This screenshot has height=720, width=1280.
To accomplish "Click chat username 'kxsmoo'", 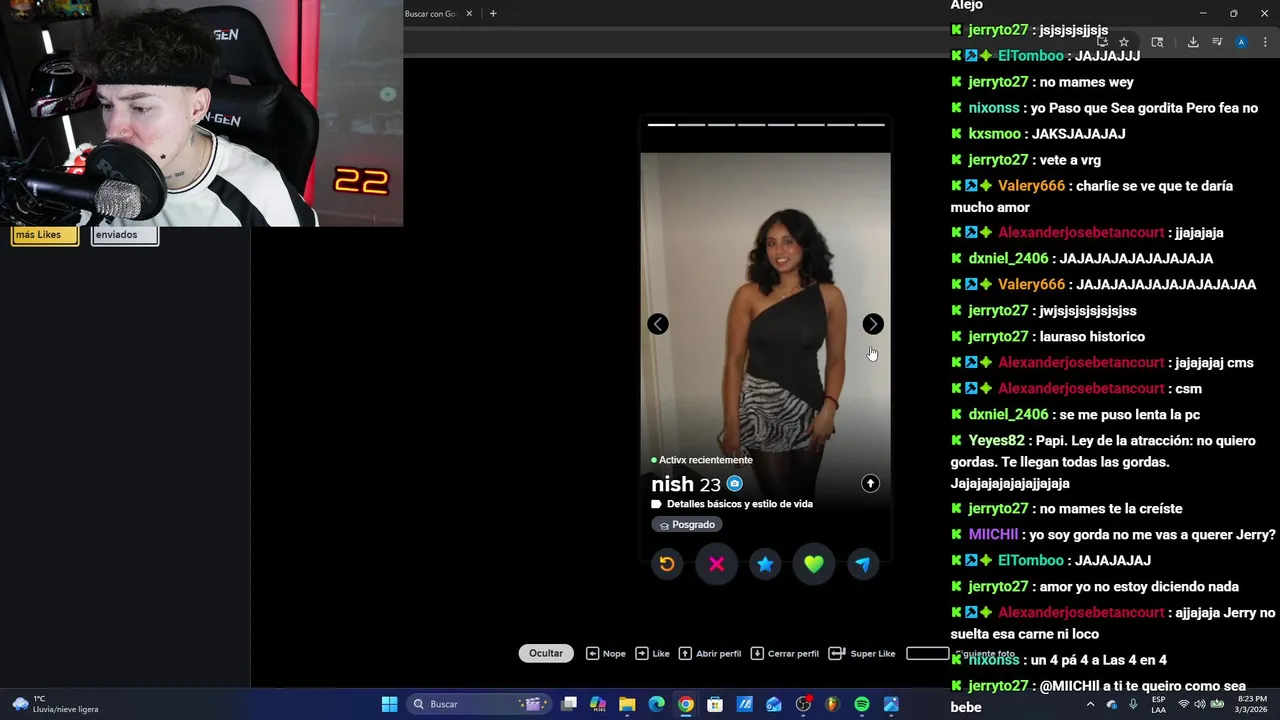I will coord(994,134).
